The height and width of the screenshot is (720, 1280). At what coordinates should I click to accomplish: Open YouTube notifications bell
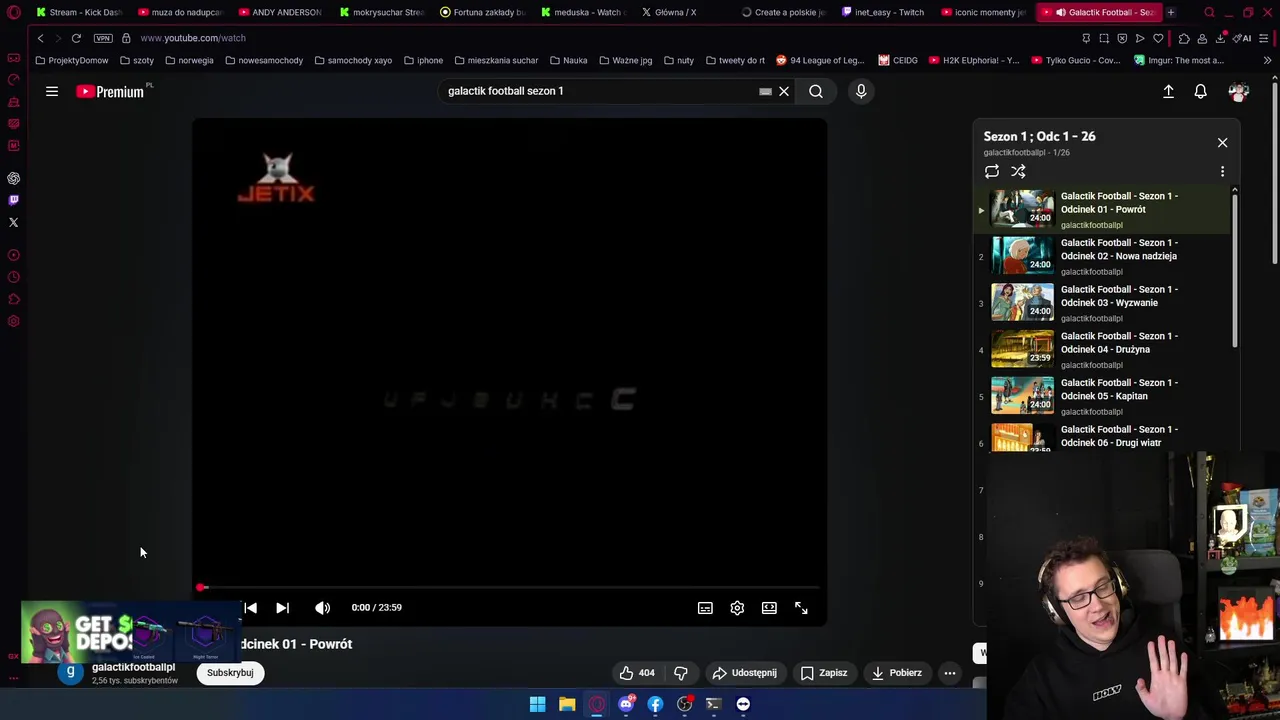coord(1201,91)
